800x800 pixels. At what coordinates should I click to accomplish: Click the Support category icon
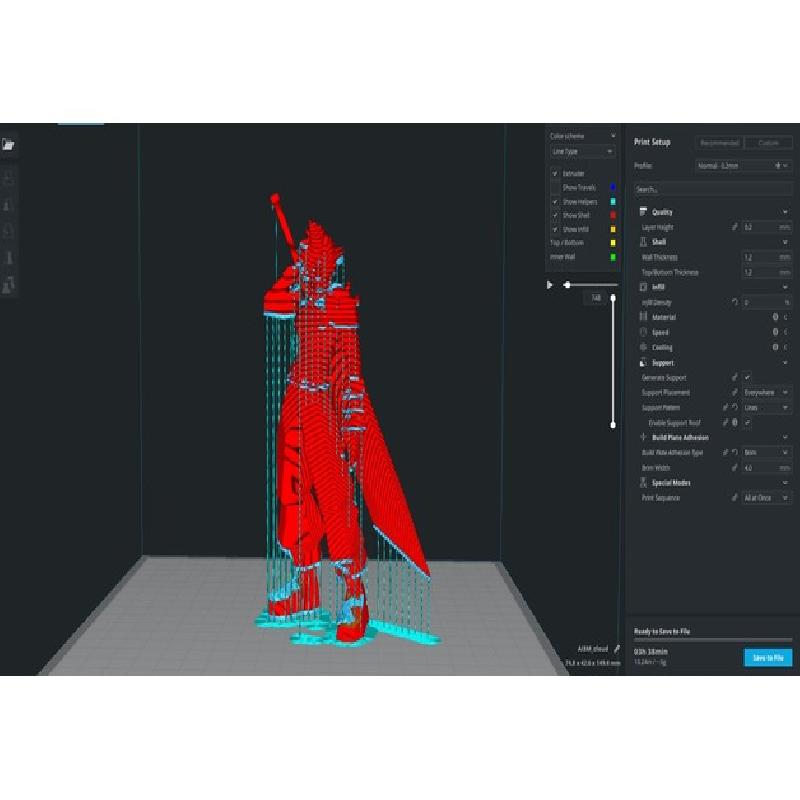643,362
